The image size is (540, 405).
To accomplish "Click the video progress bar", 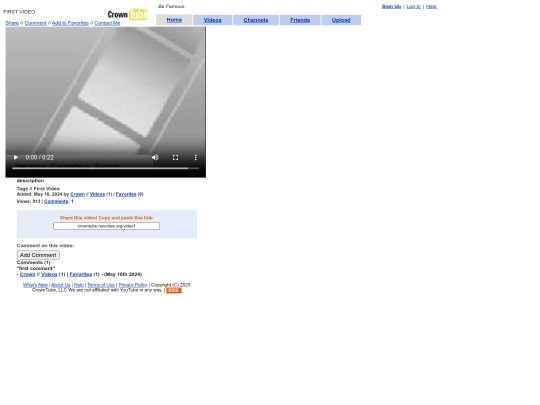I will pyautogui.click(x=105, y=168).
